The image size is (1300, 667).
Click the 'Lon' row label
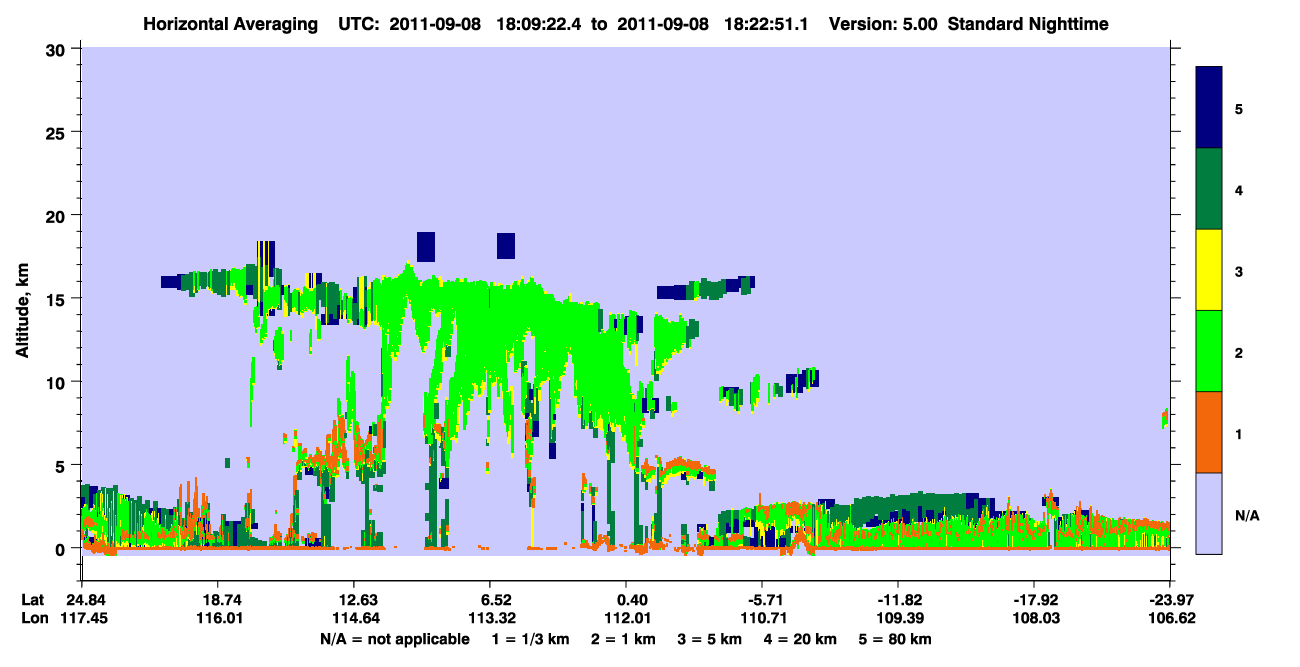tap(34, 618)
